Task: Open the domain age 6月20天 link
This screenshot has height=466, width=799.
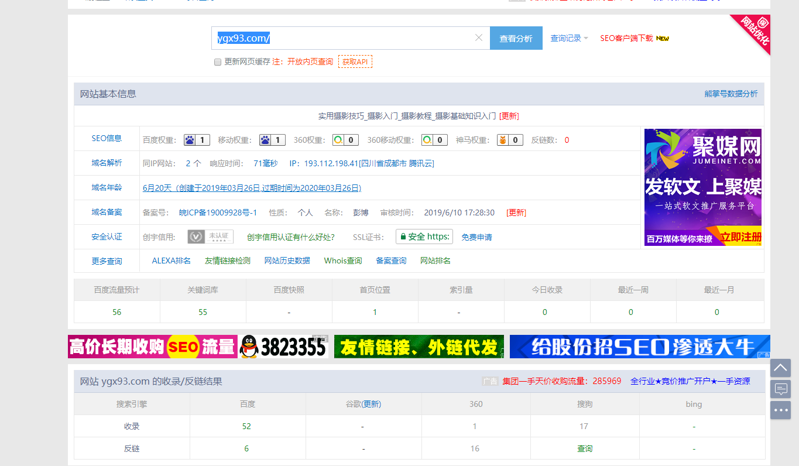Action: (x=252, y=188)
